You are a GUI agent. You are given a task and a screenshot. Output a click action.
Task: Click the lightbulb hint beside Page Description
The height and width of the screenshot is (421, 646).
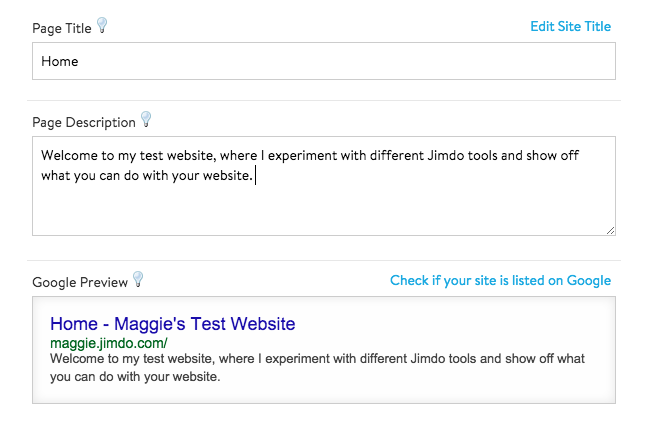(x=145, y=120)
